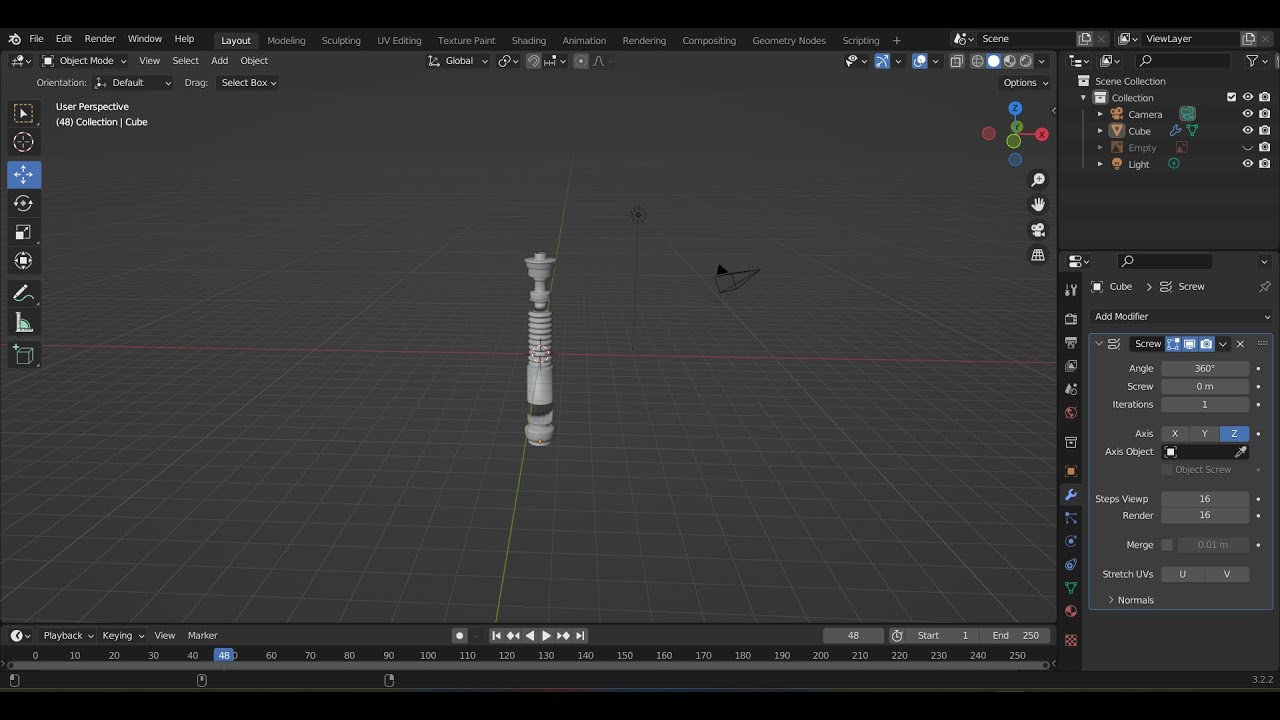Image resolution: width=1280 pixels, height=720 pixels.
Task: Expand the Camera item in the outliner
Action: pyautogui.click(x=1100, y=114)
